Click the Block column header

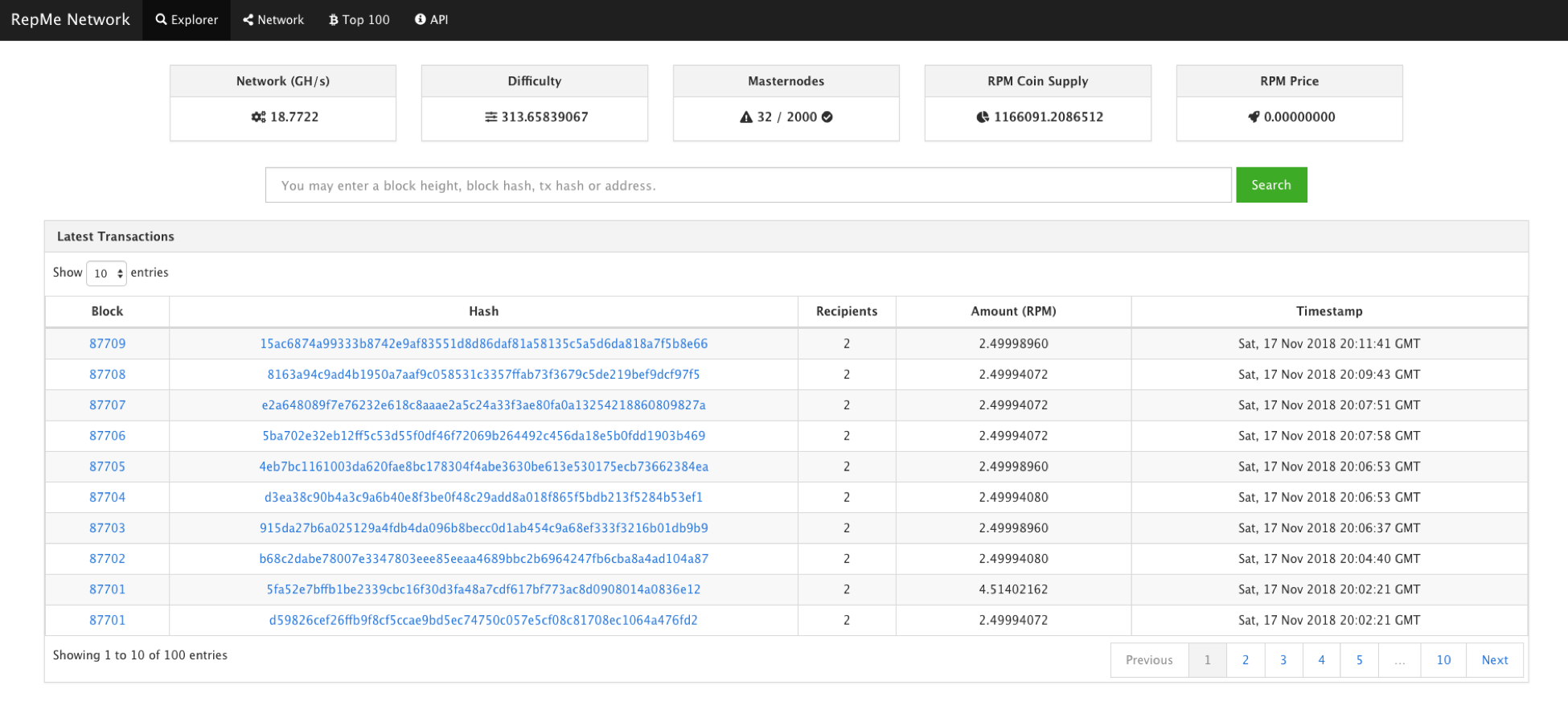[x=107, y=312]
